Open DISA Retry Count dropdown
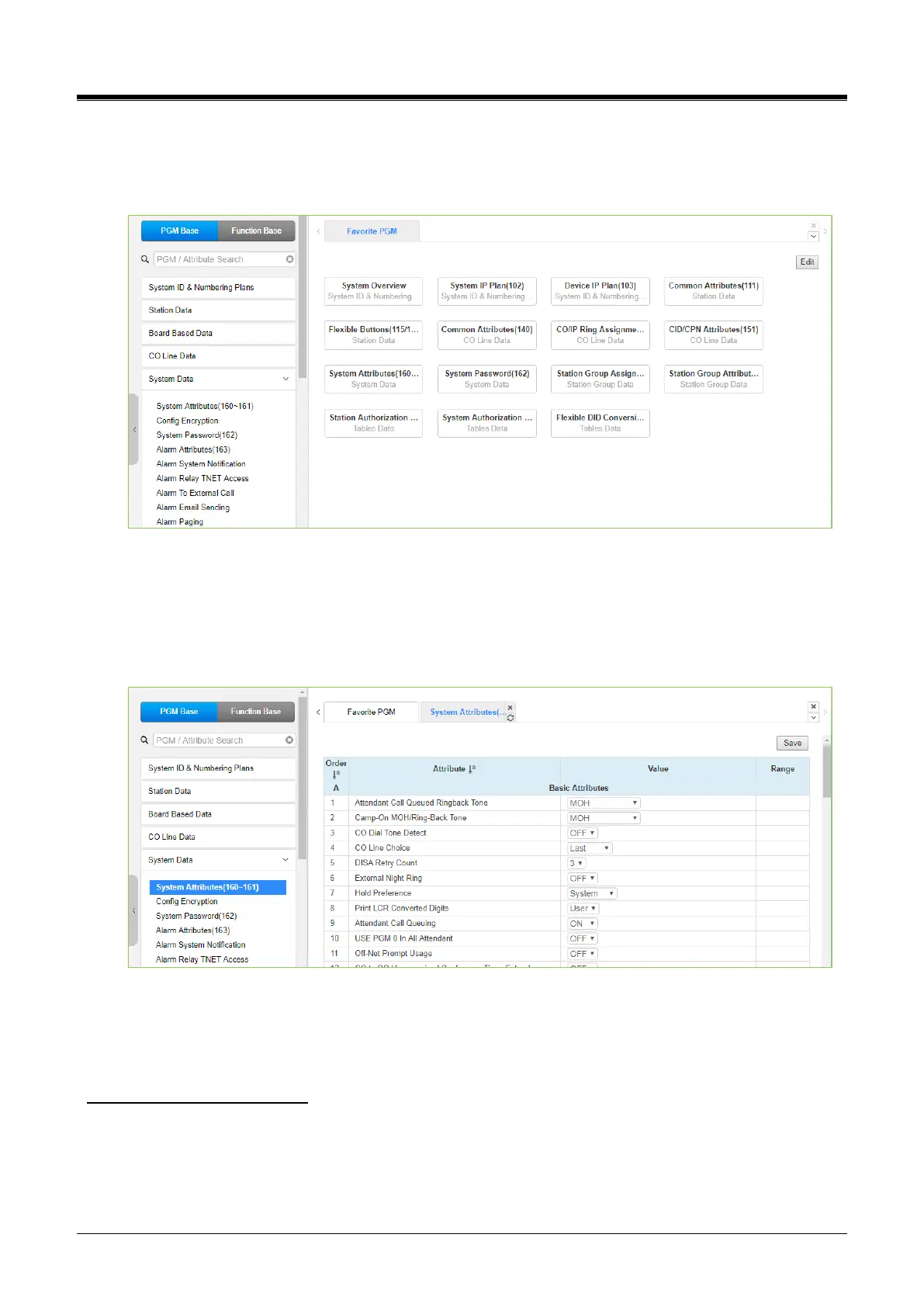The width and height of the screenshot is (924, 1307). [576, 863]
